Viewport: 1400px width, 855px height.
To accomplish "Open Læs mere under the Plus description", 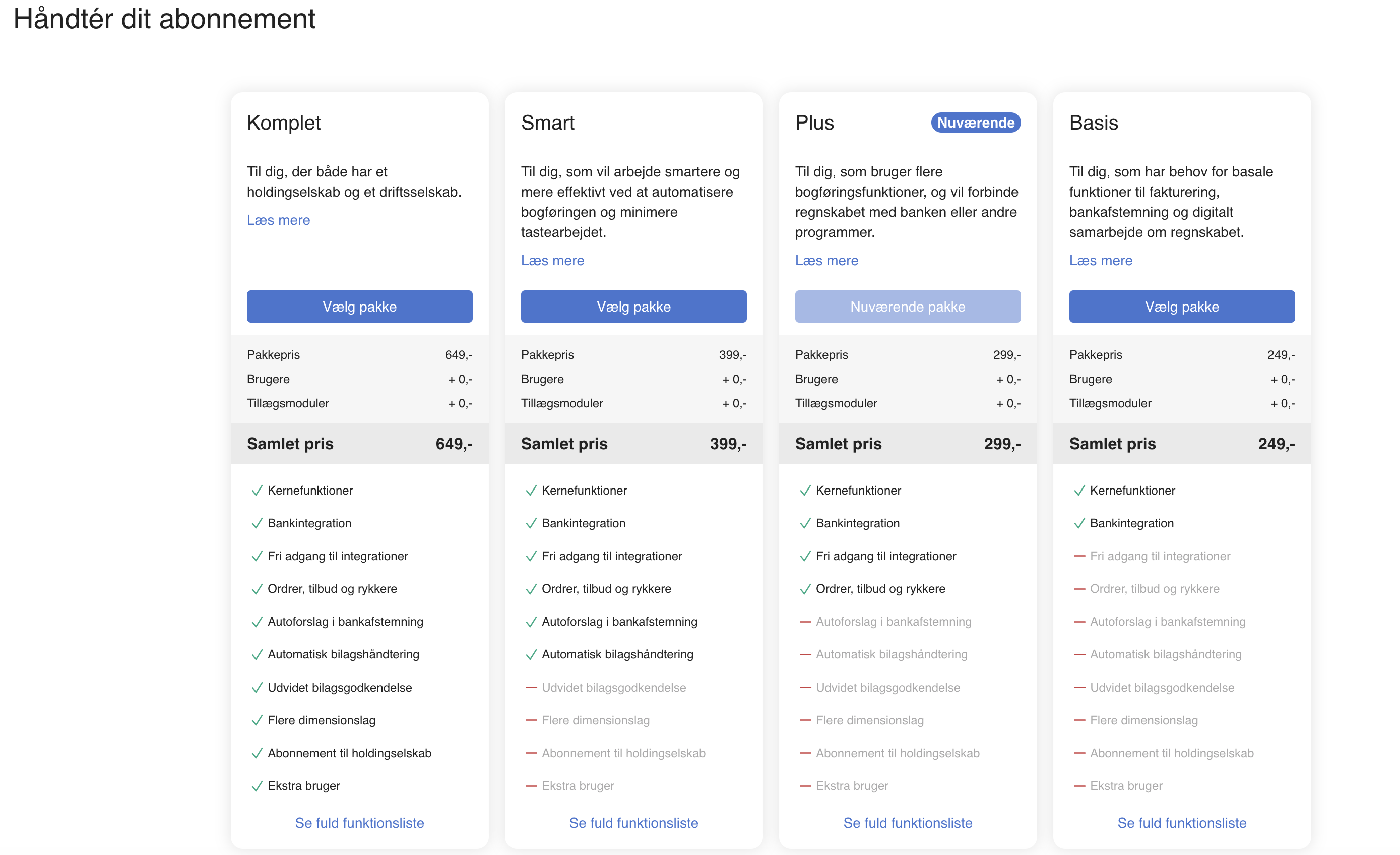I will coord(826,260).
